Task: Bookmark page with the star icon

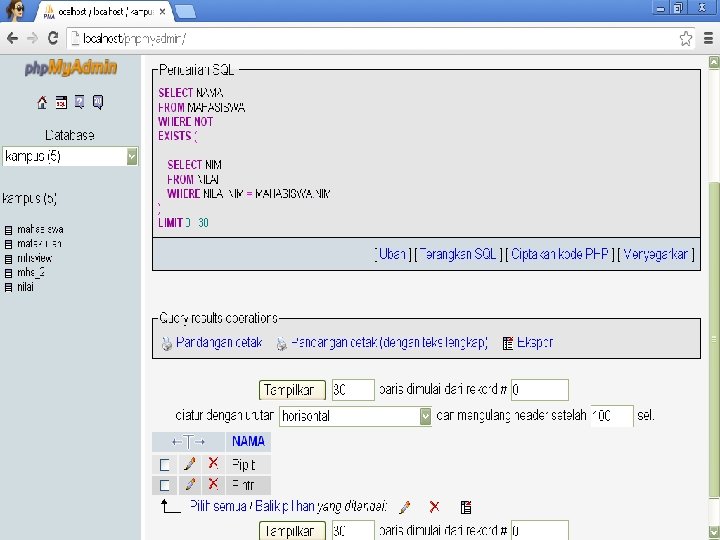Action: click(686, 39)
